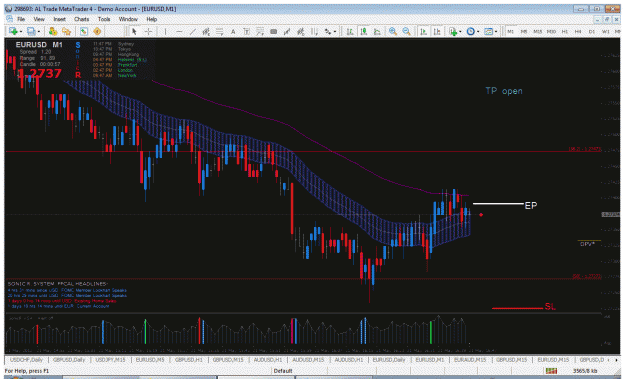Expand the Templates dropdown arrow
Viewport: 625px width, 379px height.
click(x=495, y=32)
